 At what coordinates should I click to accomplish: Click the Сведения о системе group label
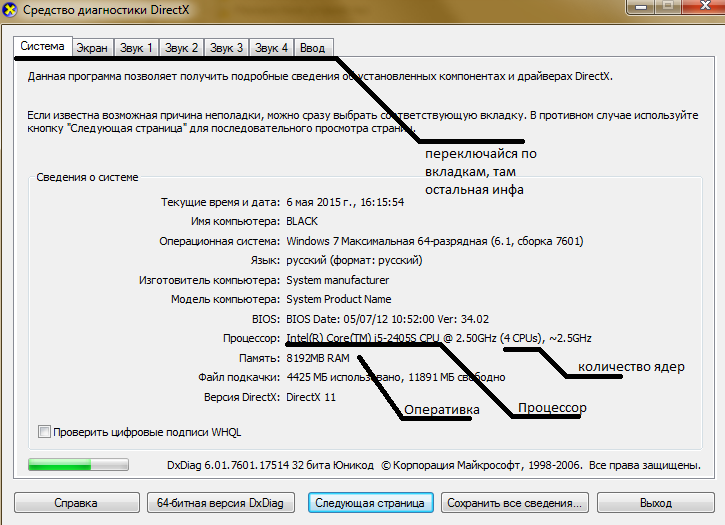[x=87, y=177]
